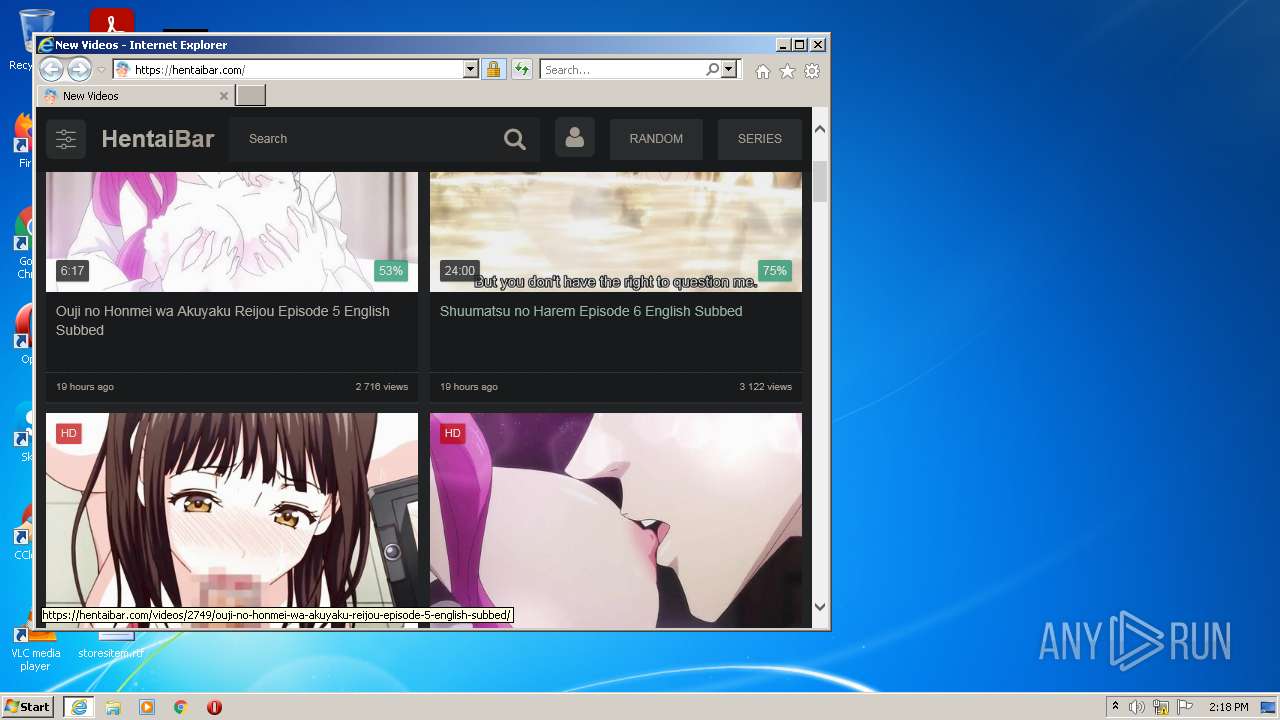
Task: Open Ouji no Honmei Episode 5 title link
Action: (x=223, y=320)
